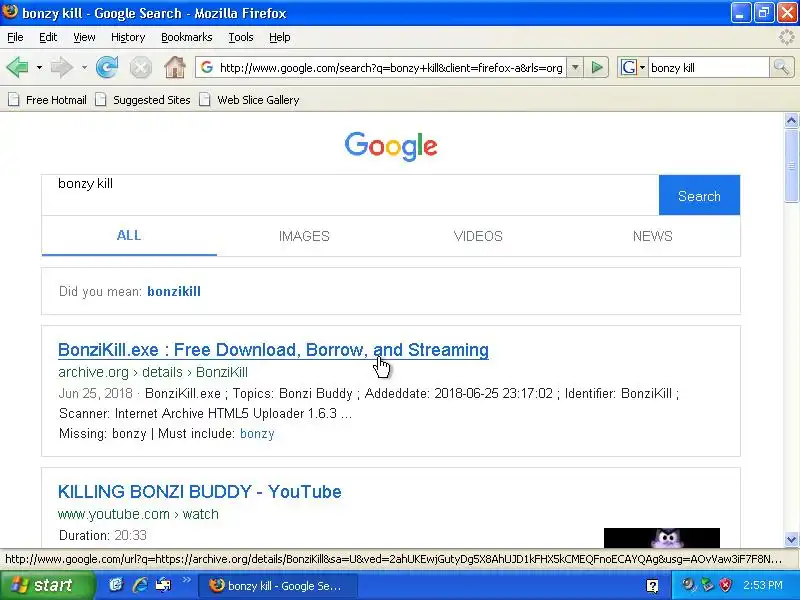This screenshot has width=800, height=600.
Task: Click the bonzikill suggestion link
Action: coord(174,291)
